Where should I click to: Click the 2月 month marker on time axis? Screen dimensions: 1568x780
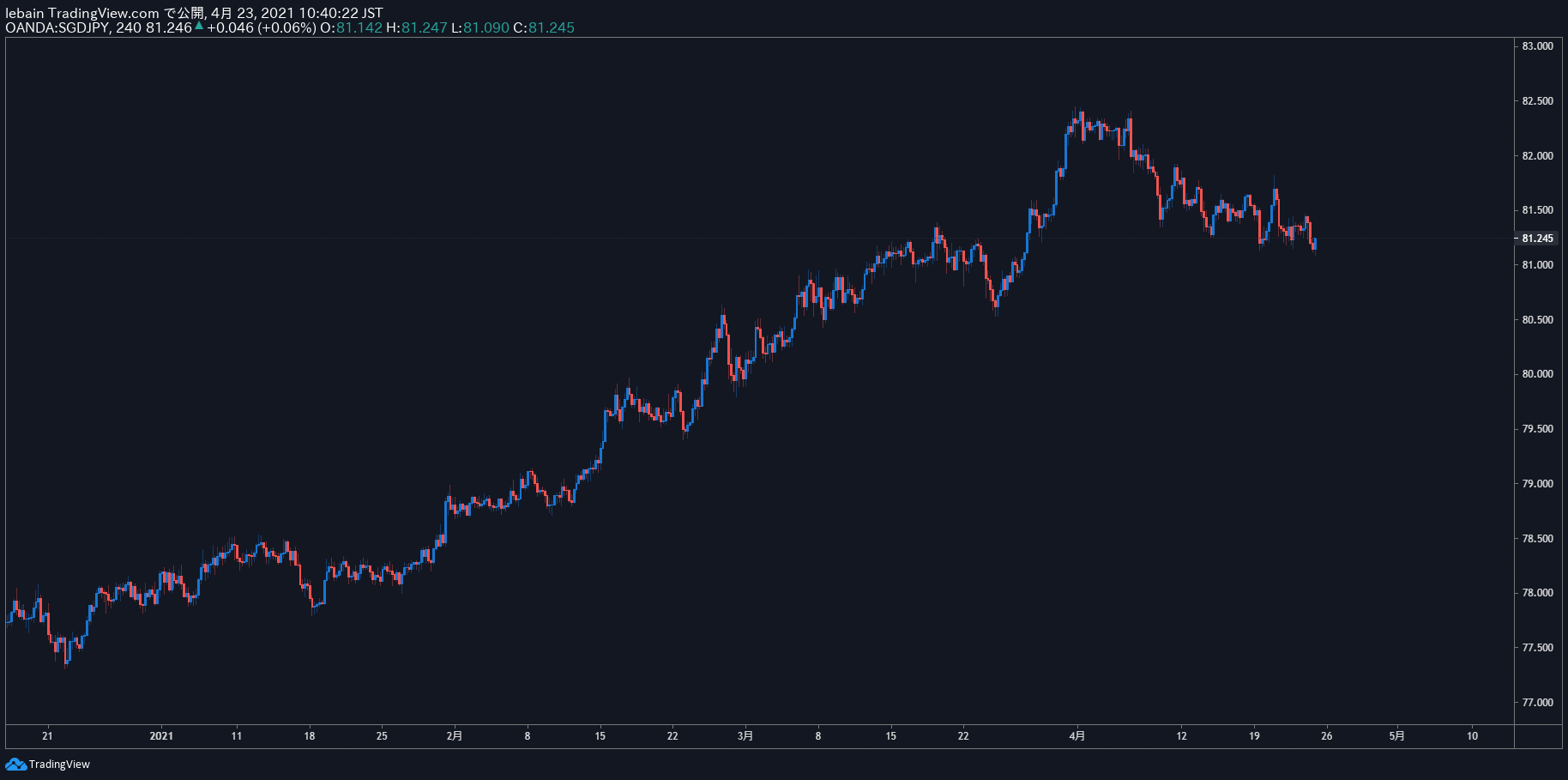(x=455, y=735)
